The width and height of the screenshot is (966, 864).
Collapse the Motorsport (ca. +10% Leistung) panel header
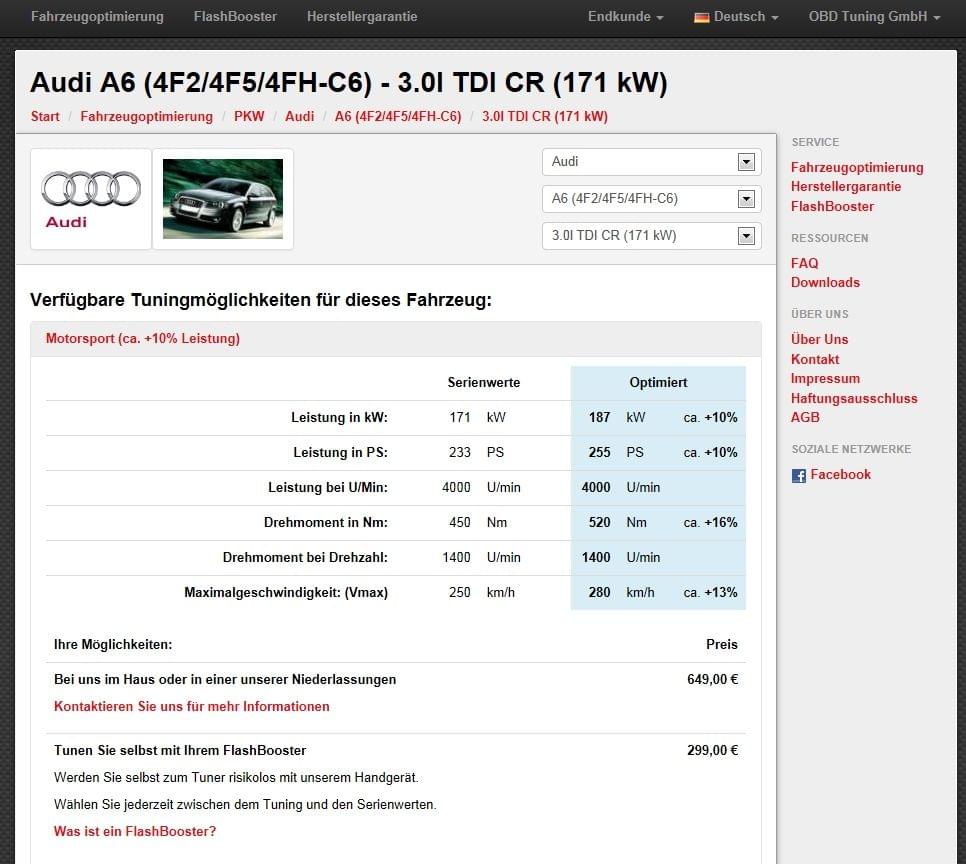click(x=143, y=339)
